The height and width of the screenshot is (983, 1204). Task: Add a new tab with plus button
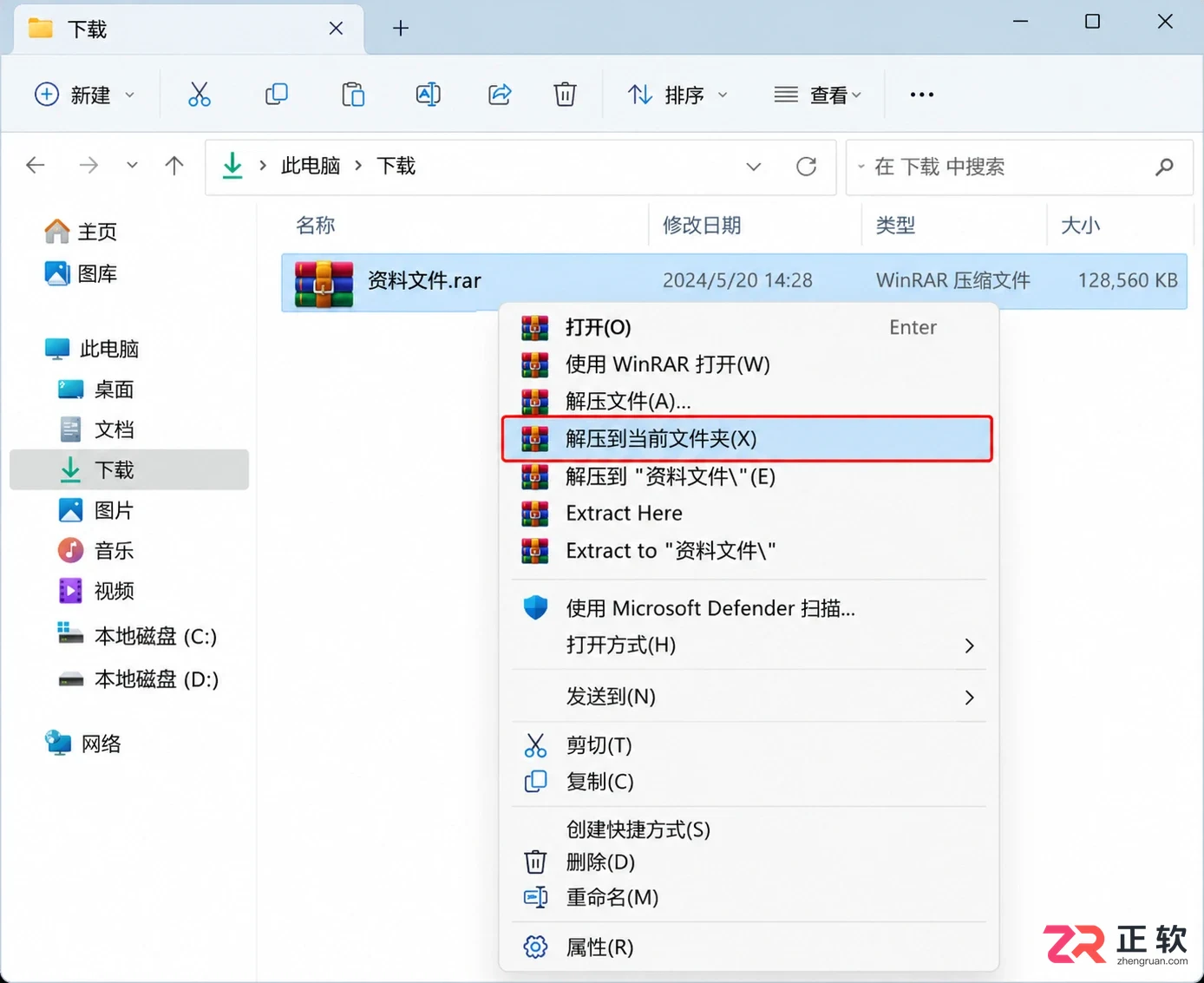click(x=401, y=29)
